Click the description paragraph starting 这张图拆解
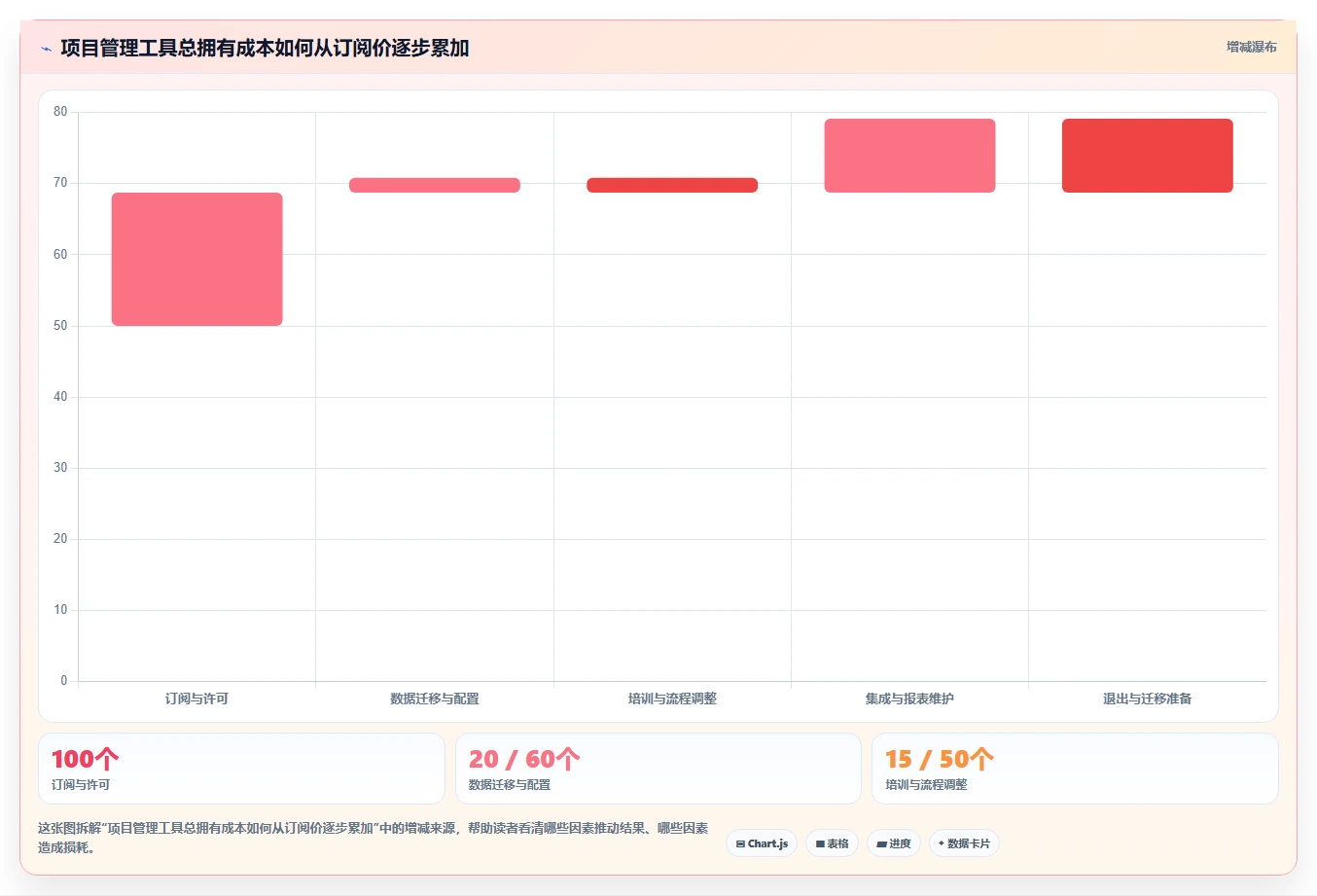Image resolution: width=1317 pixels, height=896 pixels. (x=374, y=838)
